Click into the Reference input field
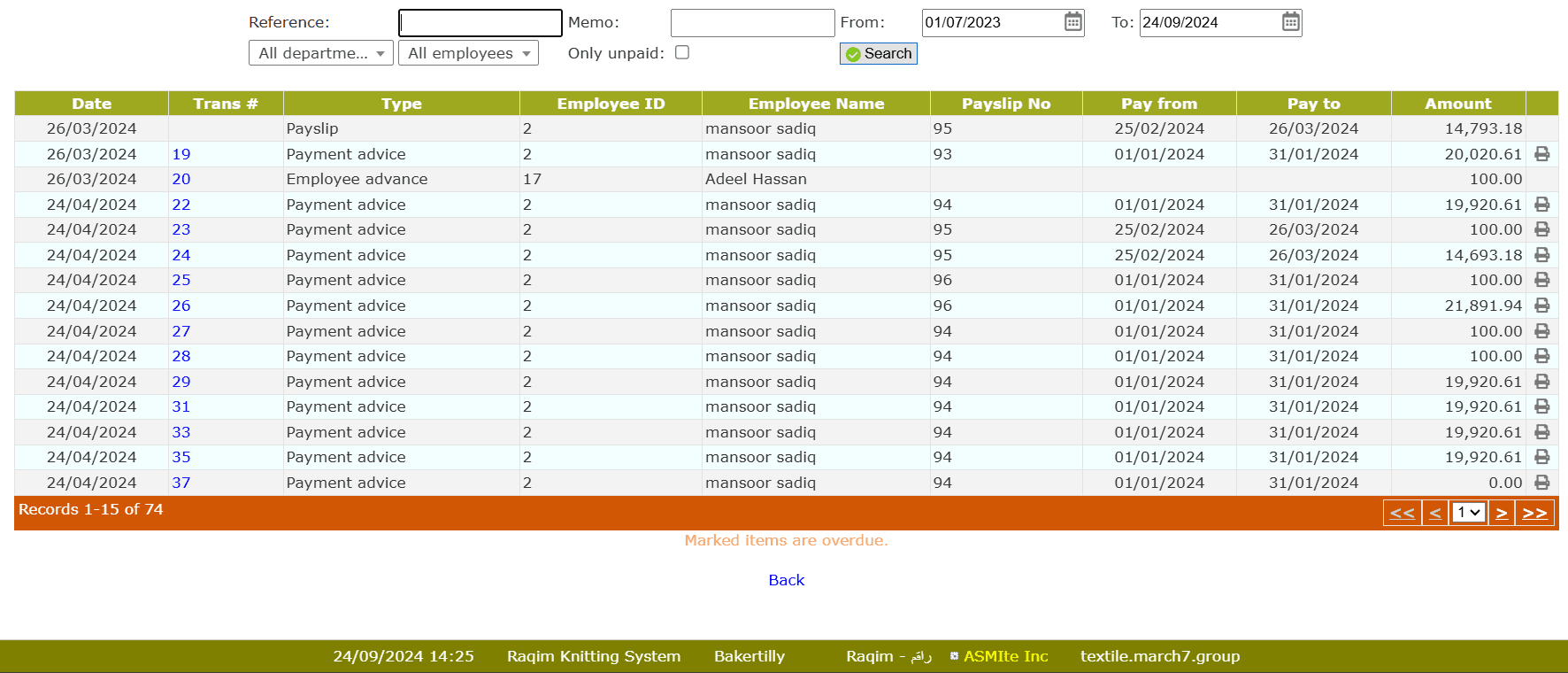The width and height of the screenshot is (1568, 673). tap(480, 23)
